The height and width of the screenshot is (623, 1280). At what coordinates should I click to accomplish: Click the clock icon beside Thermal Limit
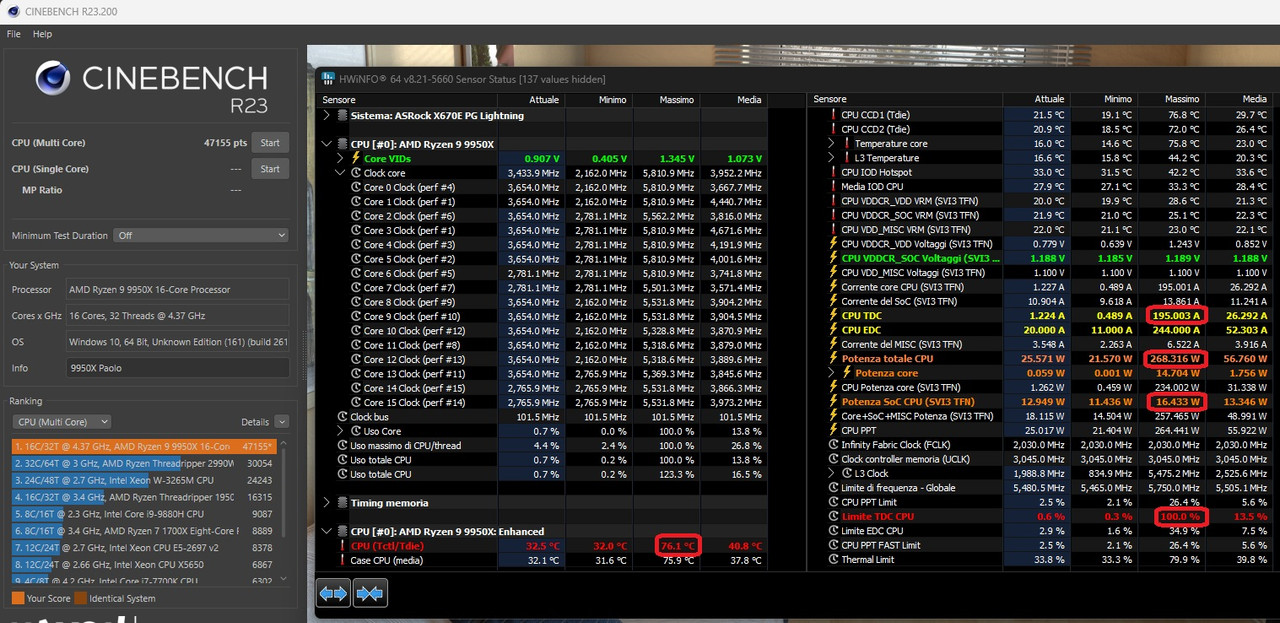point(833,560)
